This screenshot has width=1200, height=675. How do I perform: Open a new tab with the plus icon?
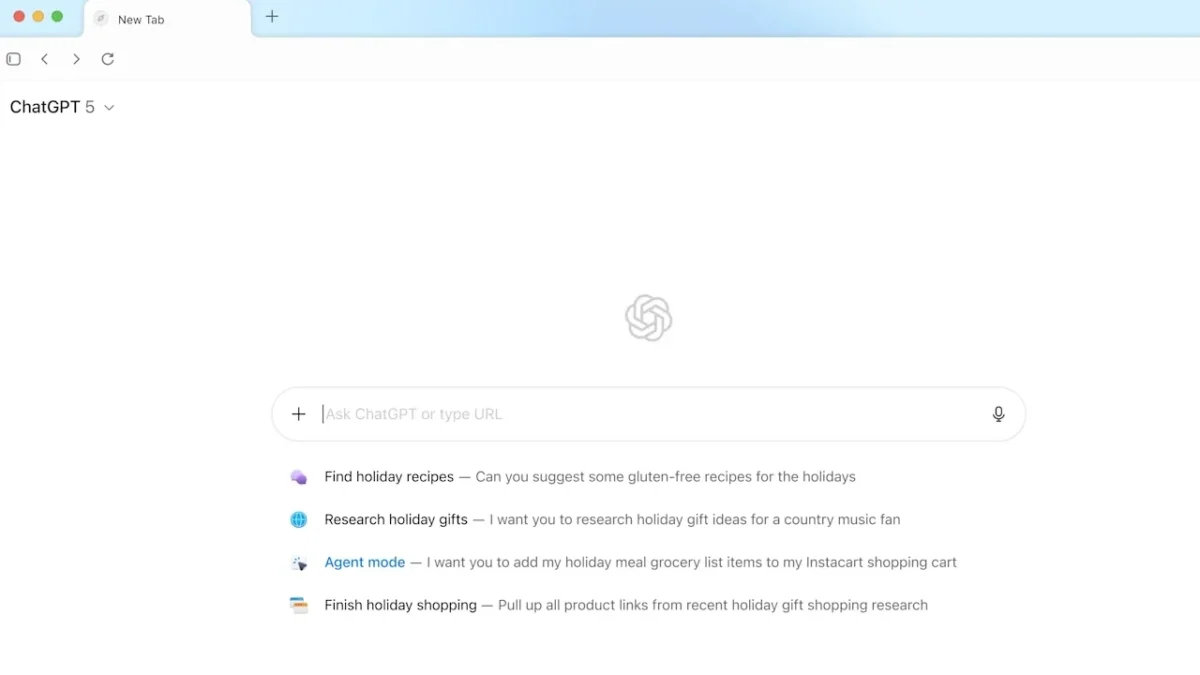[x=272, y=16]
